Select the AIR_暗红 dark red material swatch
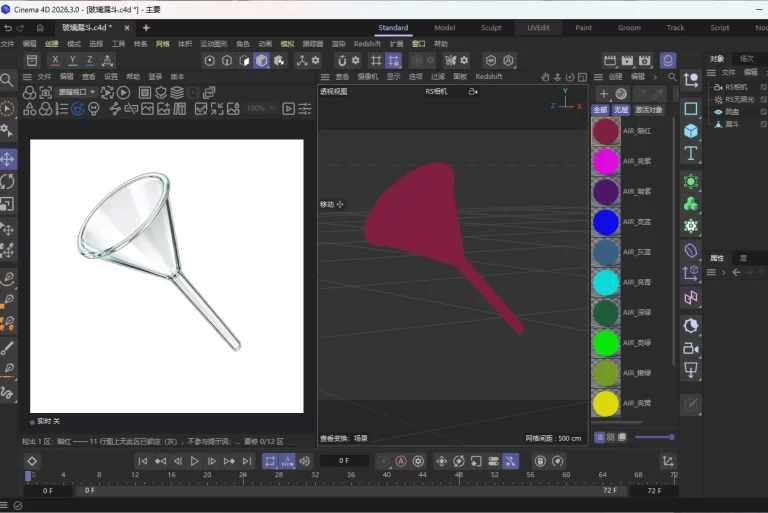Viewport: 768px width, 513px height. tap(606, 131)
